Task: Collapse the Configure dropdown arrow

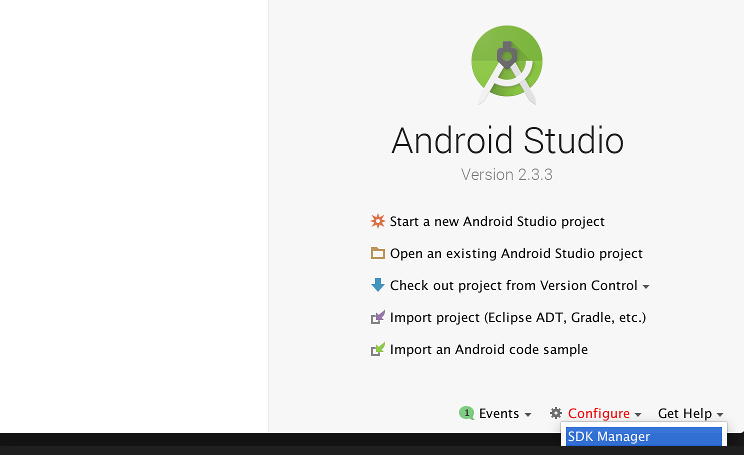Action: tap(638, 415)
